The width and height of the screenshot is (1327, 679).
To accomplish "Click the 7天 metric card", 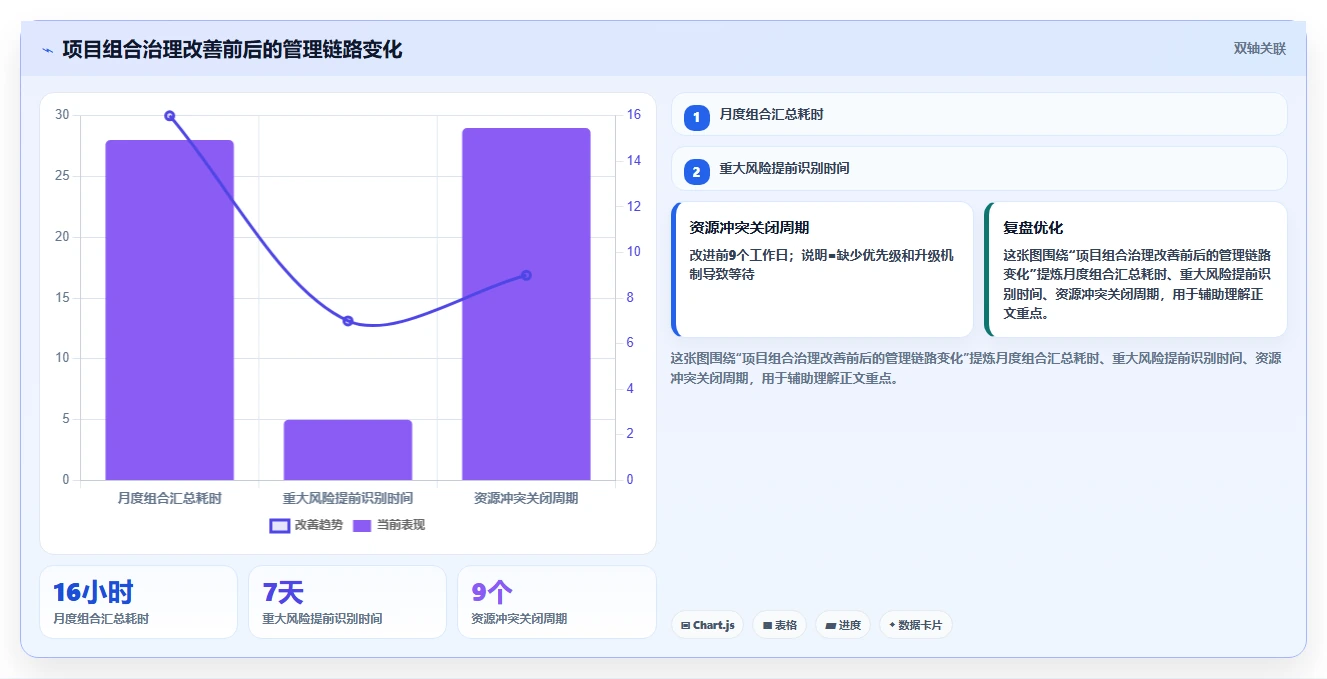I will 347,602.
